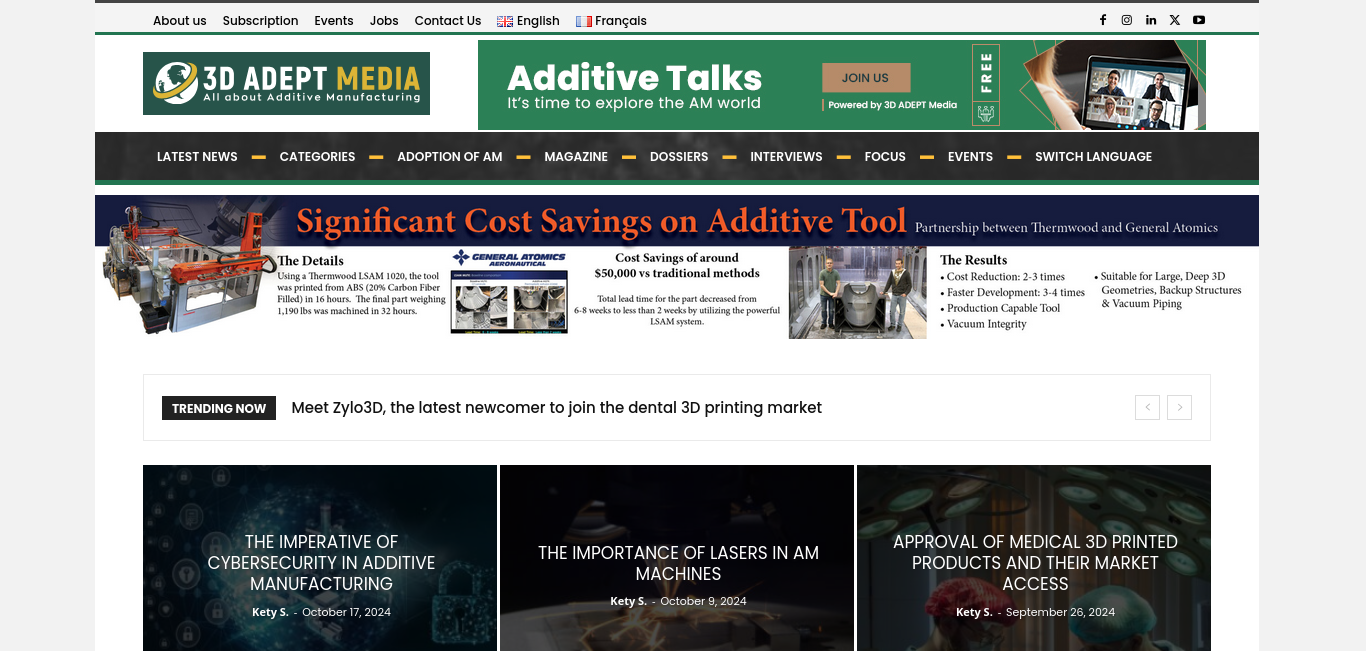
Task: Click the 'Powered by 3D ADEPT Media' text
Action: click(893, 105)
